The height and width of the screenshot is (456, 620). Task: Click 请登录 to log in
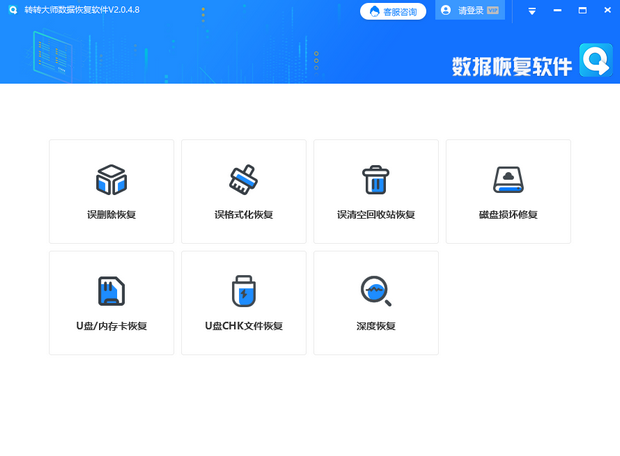click(x=471, y=11)
